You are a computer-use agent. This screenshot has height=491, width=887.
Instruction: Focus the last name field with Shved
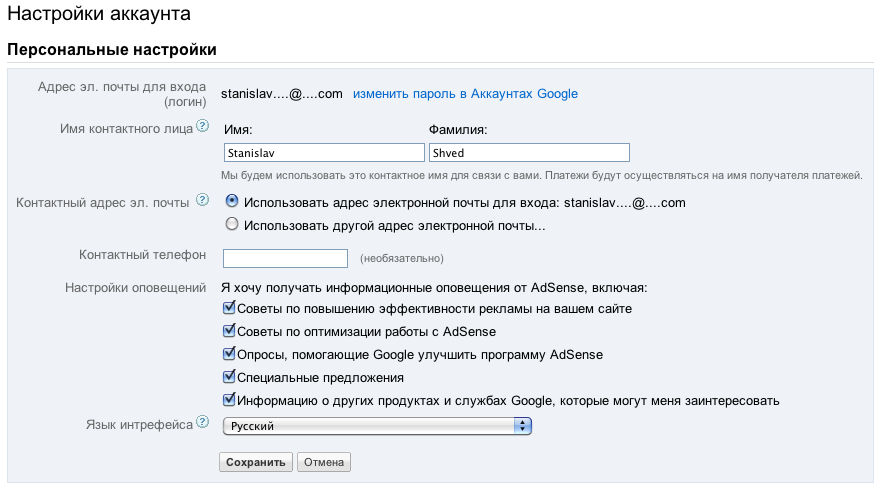(528, 153)
